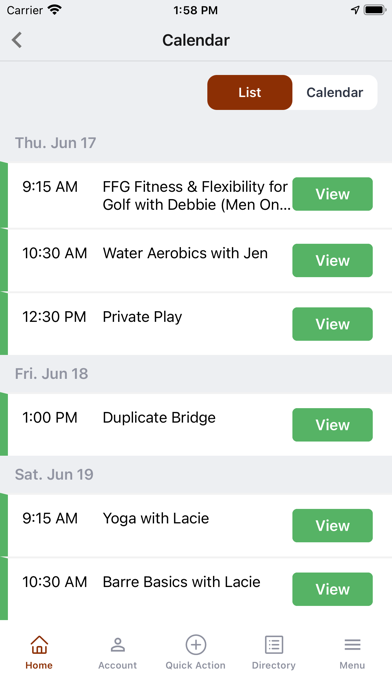Image resolution: width=392 pixels, height=696 pixels.
Task: View the Yoga with Lacie event
Action: (333, 526)
